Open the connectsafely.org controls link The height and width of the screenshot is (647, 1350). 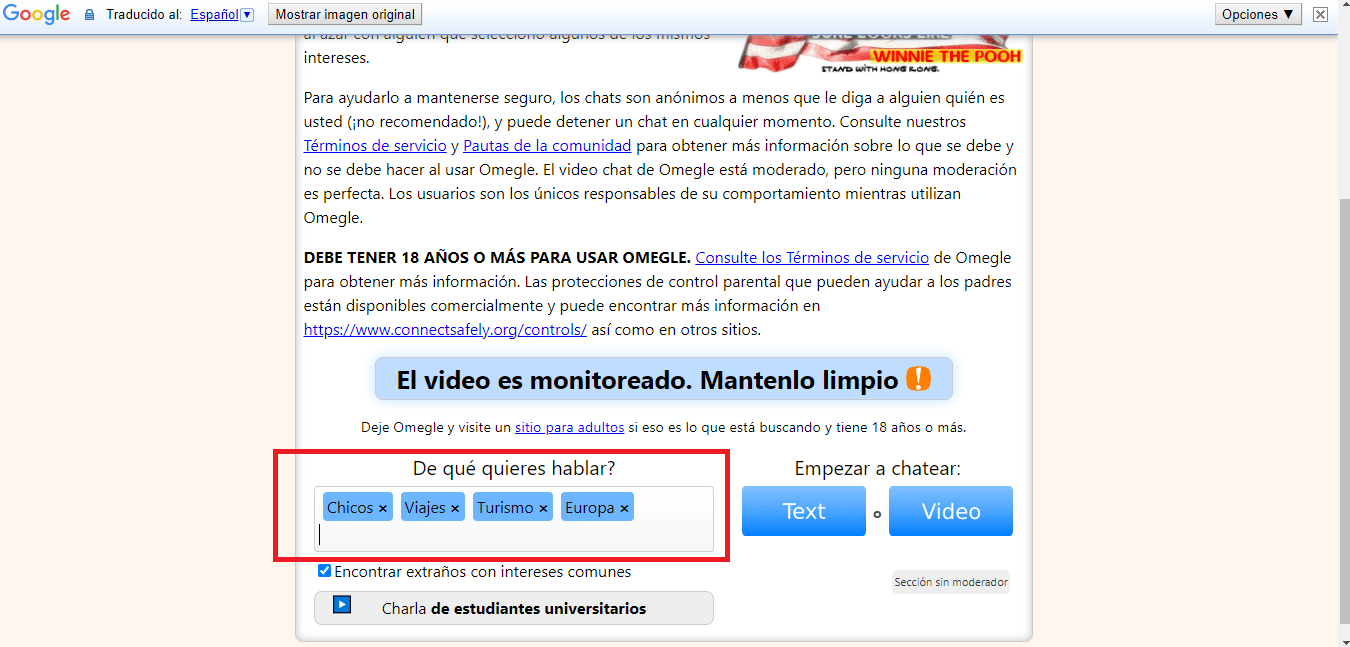pyautogui.click(x=445, y=330)
